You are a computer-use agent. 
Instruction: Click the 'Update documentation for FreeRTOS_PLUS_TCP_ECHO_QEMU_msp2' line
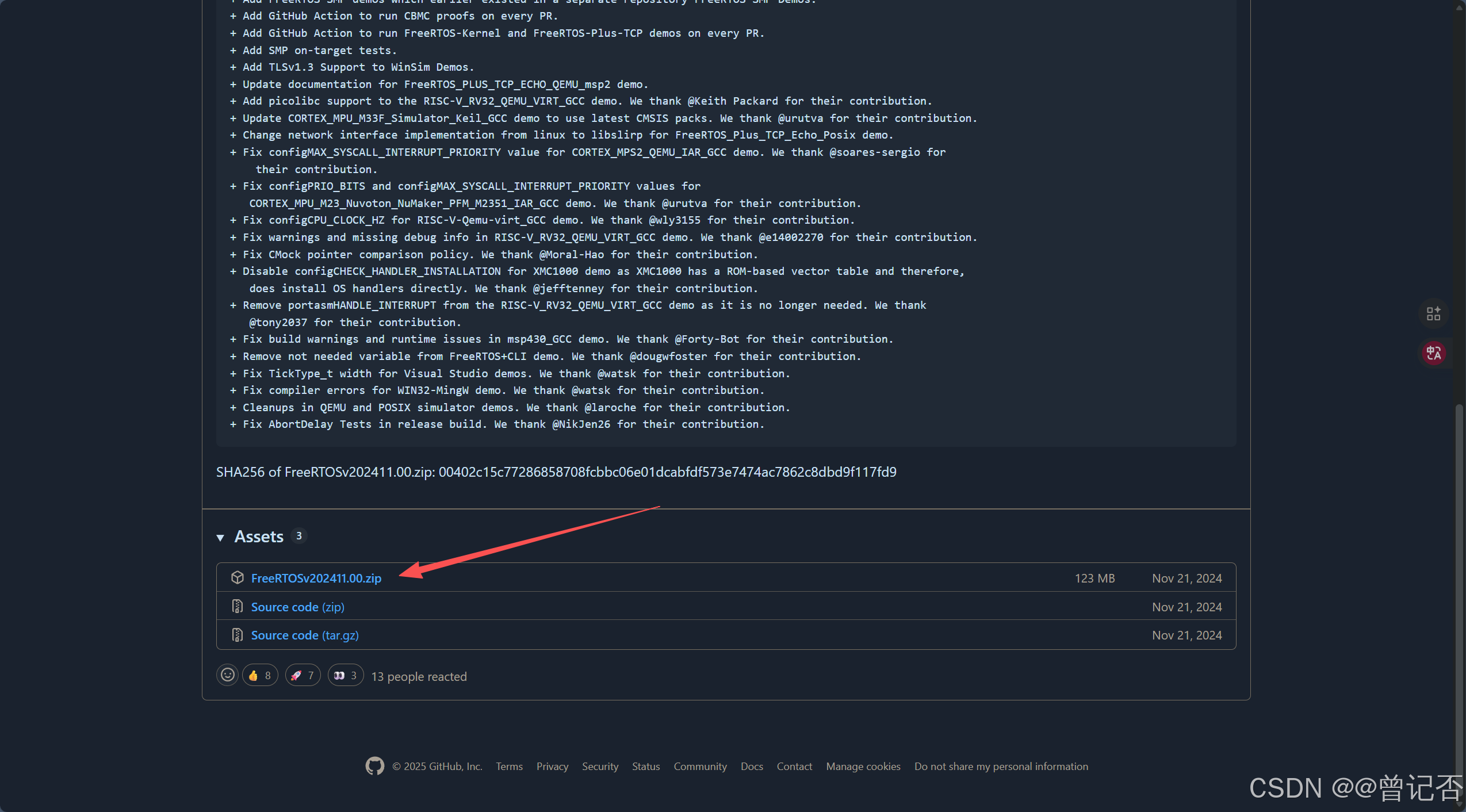point(439,84)
